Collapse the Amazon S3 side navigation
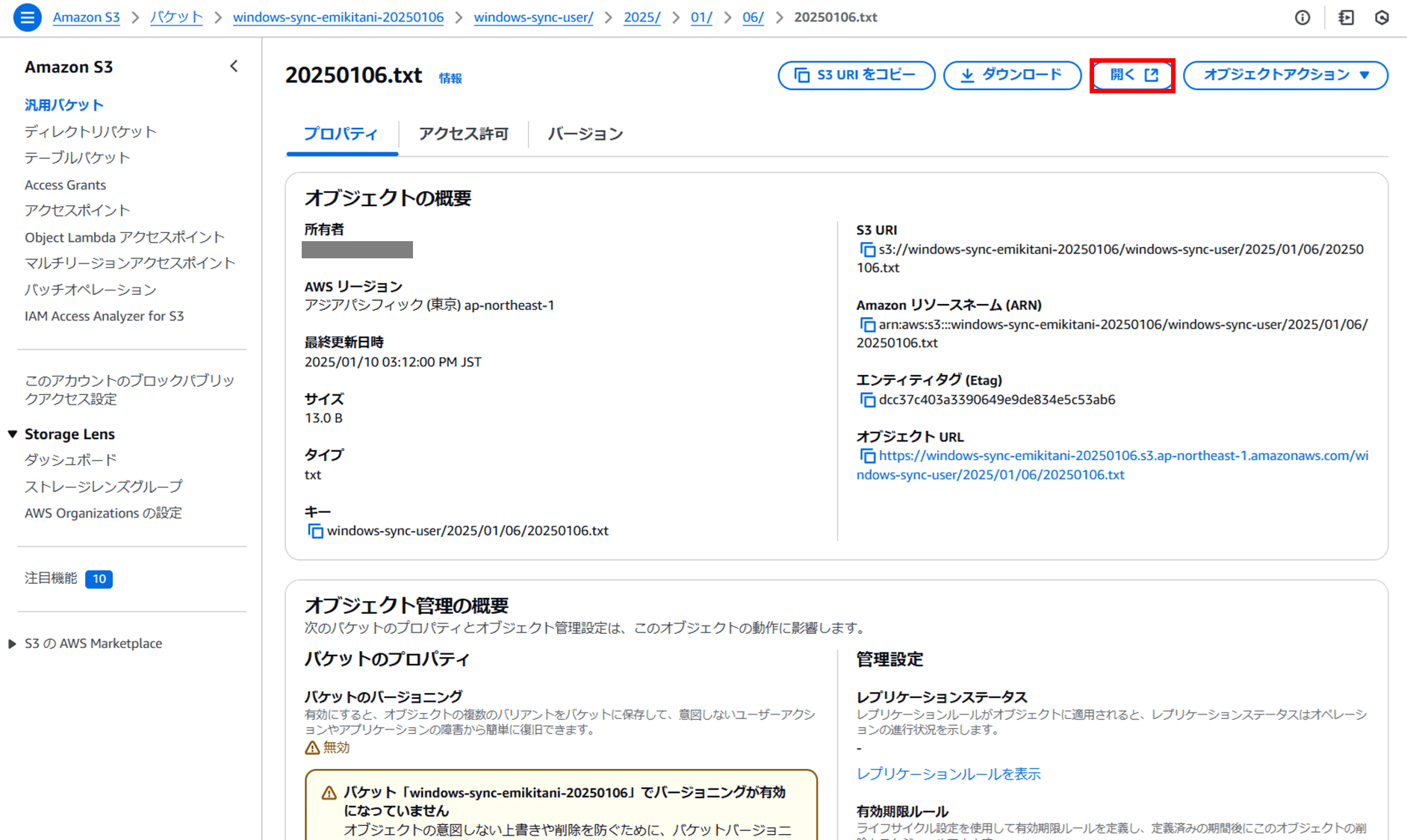This screenshot has height=840, width=1407. pyautogui.click(x=234, y=66)
